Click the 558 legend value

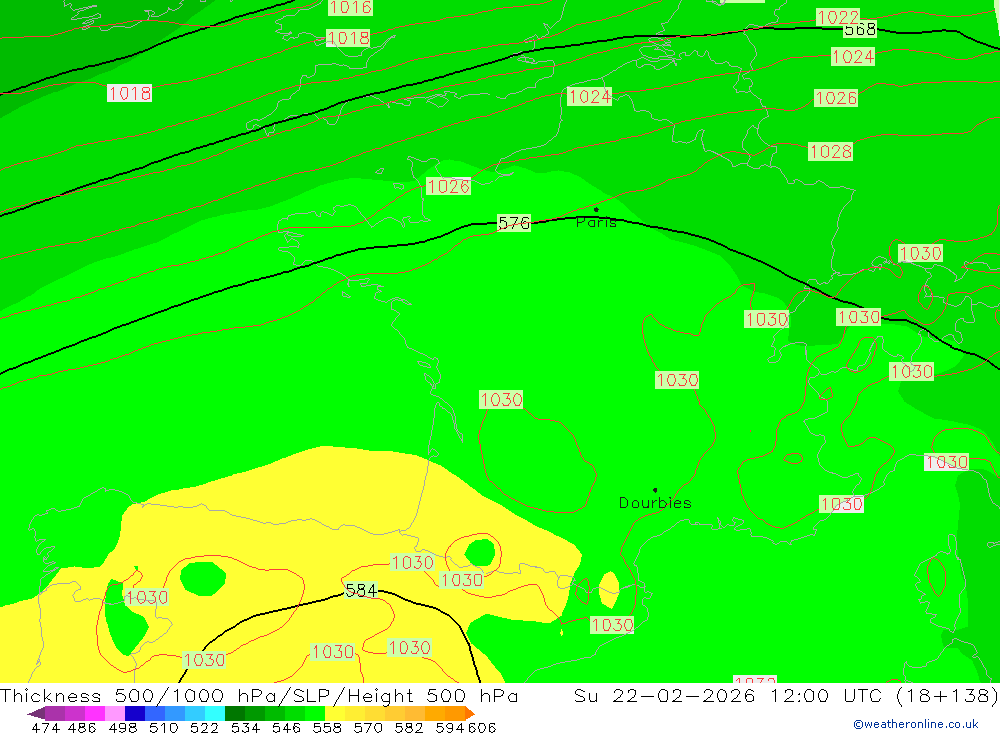click(327, 727)
